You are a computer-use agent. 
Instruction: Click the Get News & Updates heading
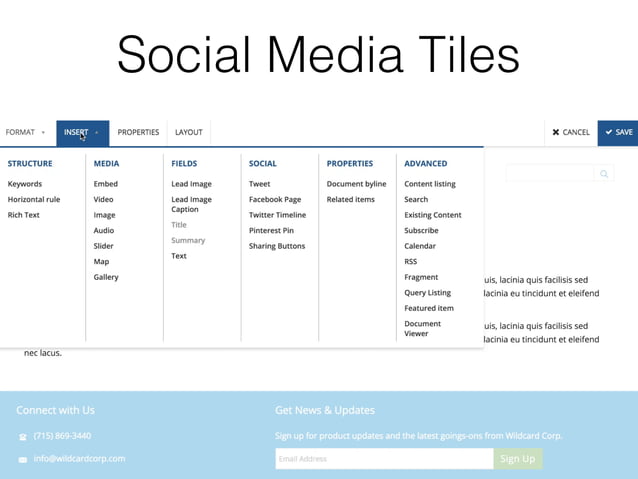pos(325,410)
